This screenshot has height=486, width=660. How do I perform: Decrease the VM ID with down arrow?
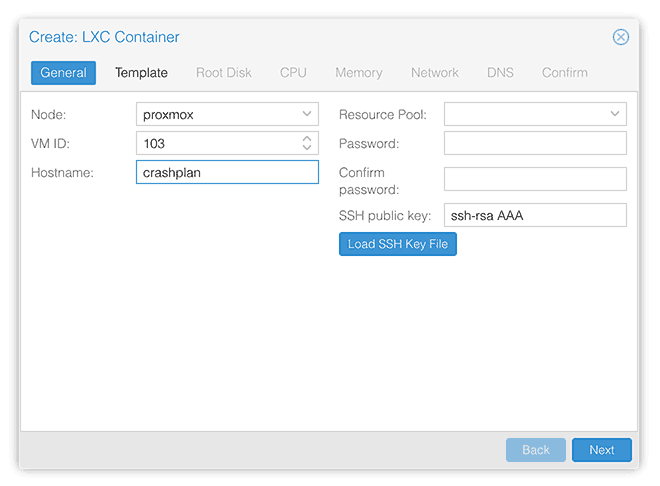coord(307,148)
